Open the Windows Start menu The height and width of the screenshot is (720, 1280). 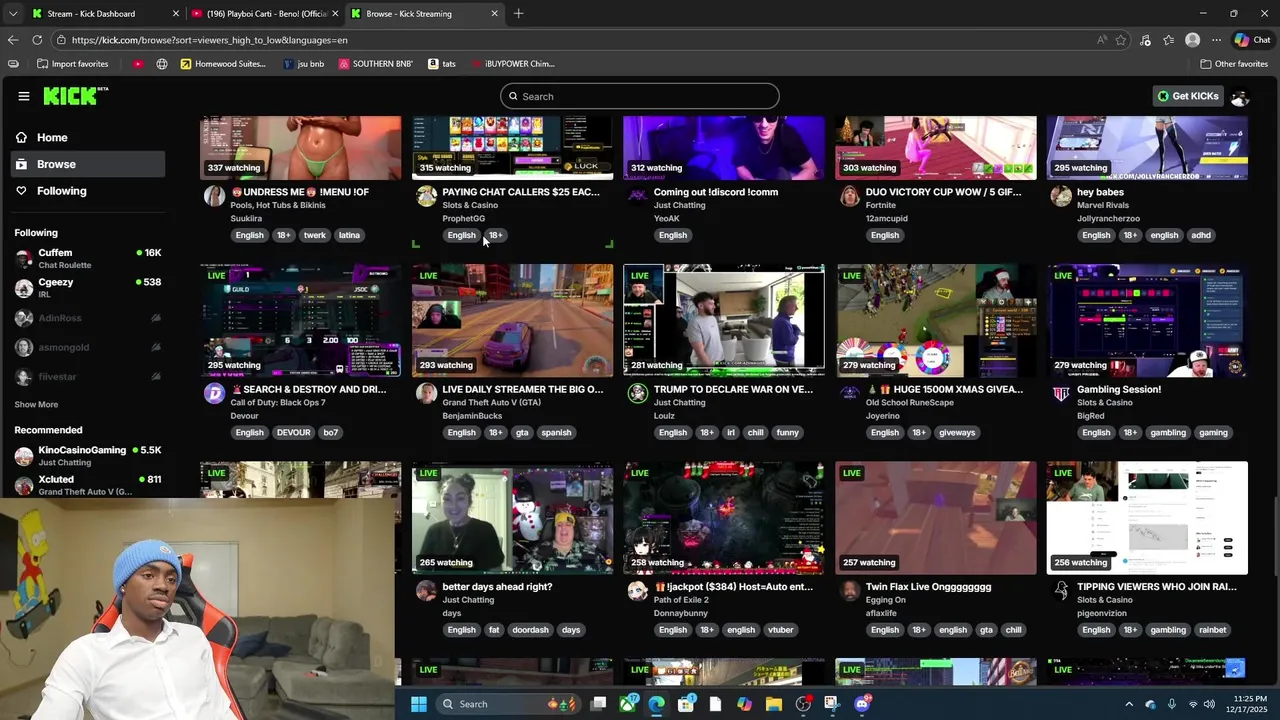(419, 704)
